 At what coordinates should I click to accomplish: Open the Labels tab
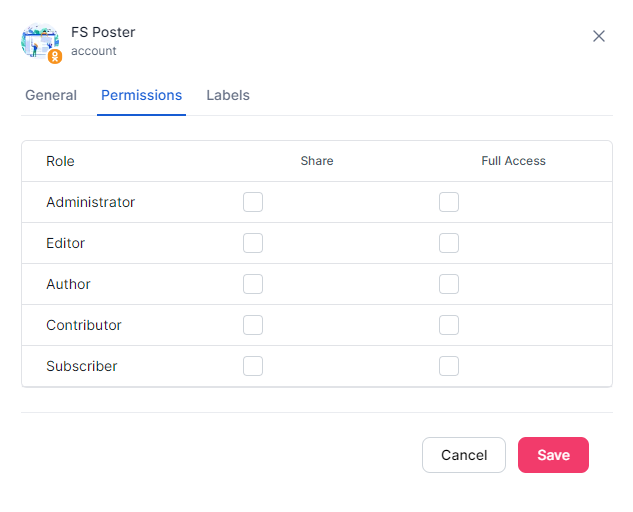[228, 96]
